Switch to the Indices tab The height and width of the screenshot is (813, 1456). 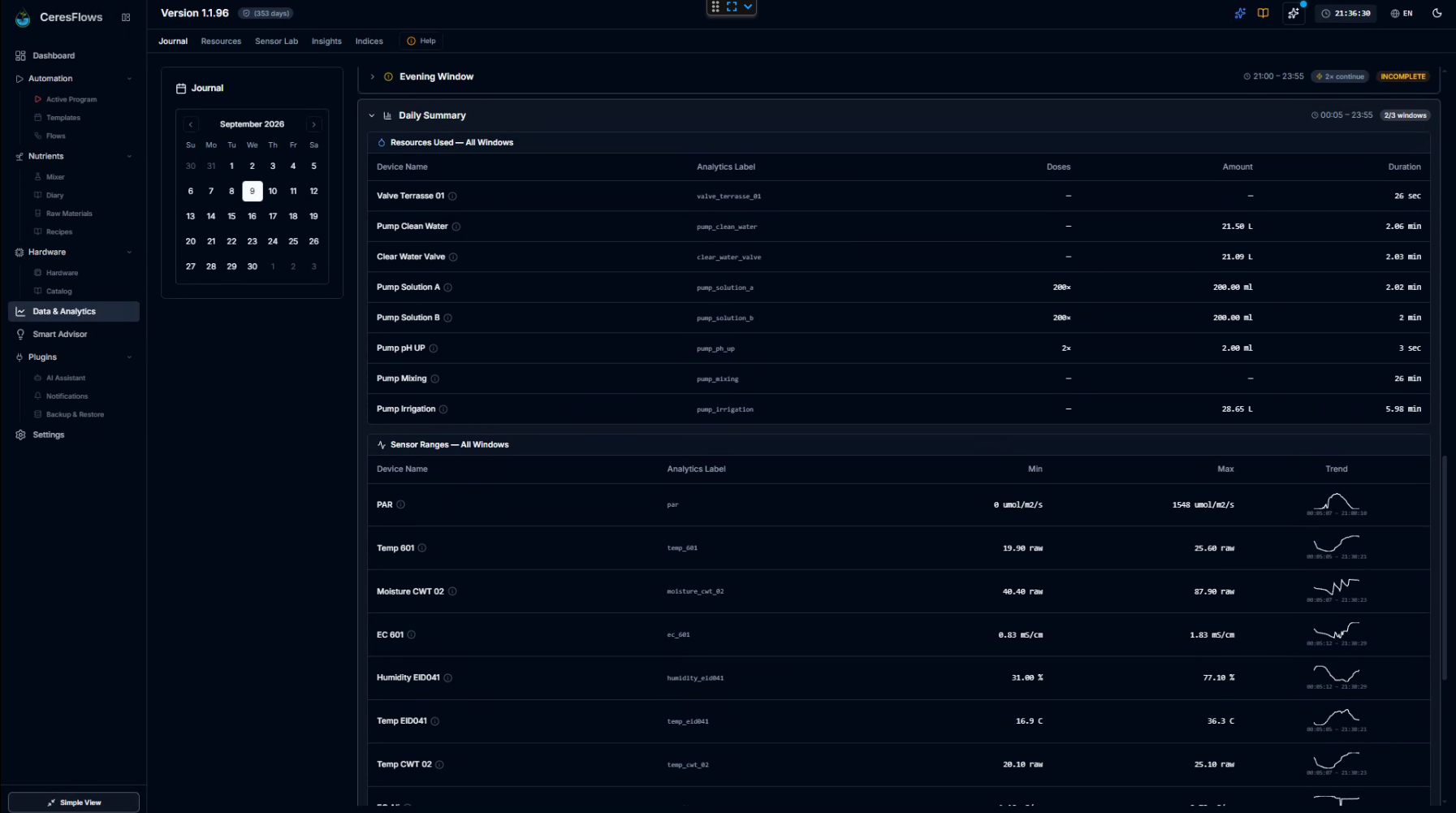369,41
